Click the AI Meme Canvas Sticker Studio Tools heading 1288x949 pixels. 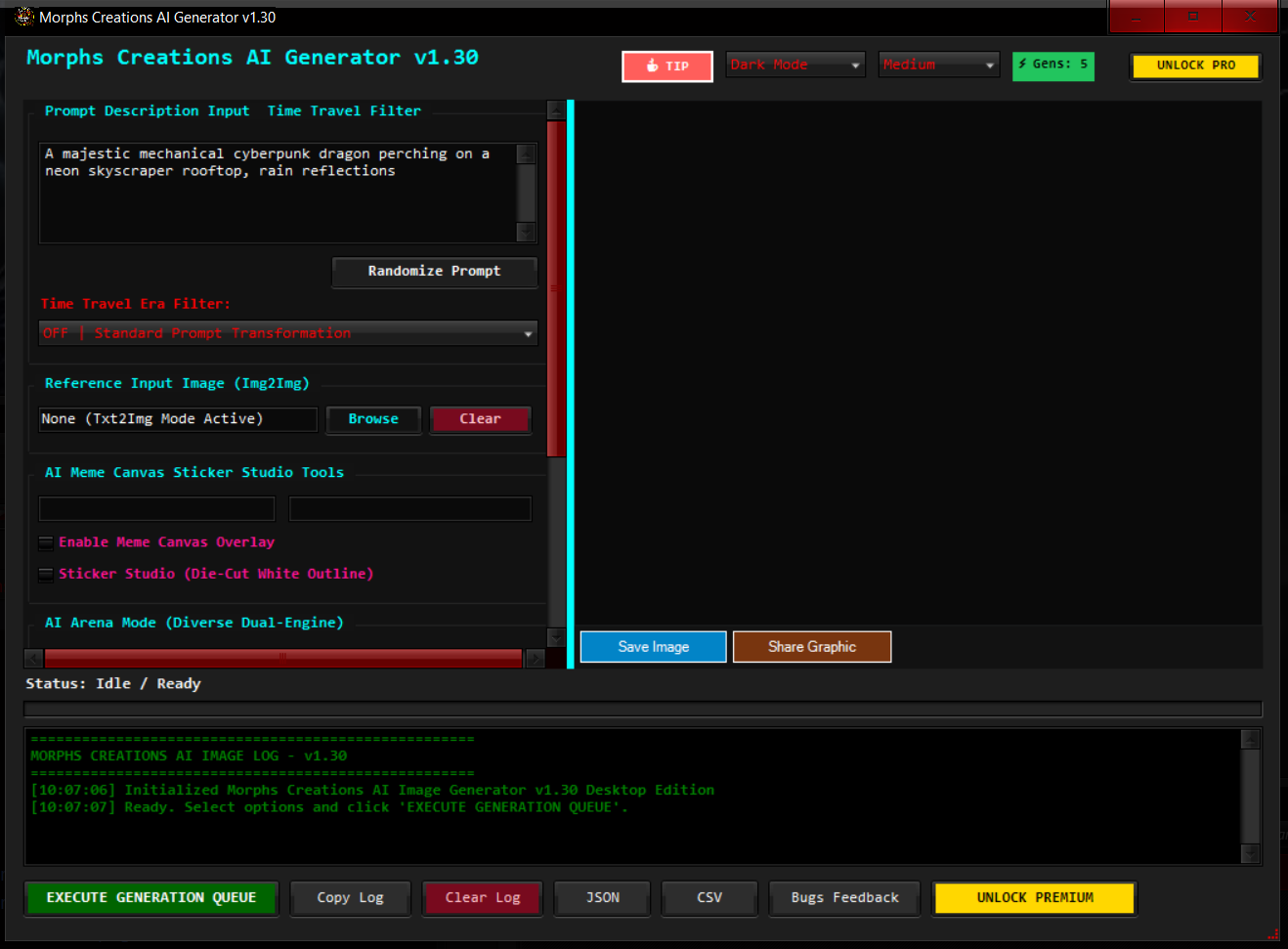point(194,473)
